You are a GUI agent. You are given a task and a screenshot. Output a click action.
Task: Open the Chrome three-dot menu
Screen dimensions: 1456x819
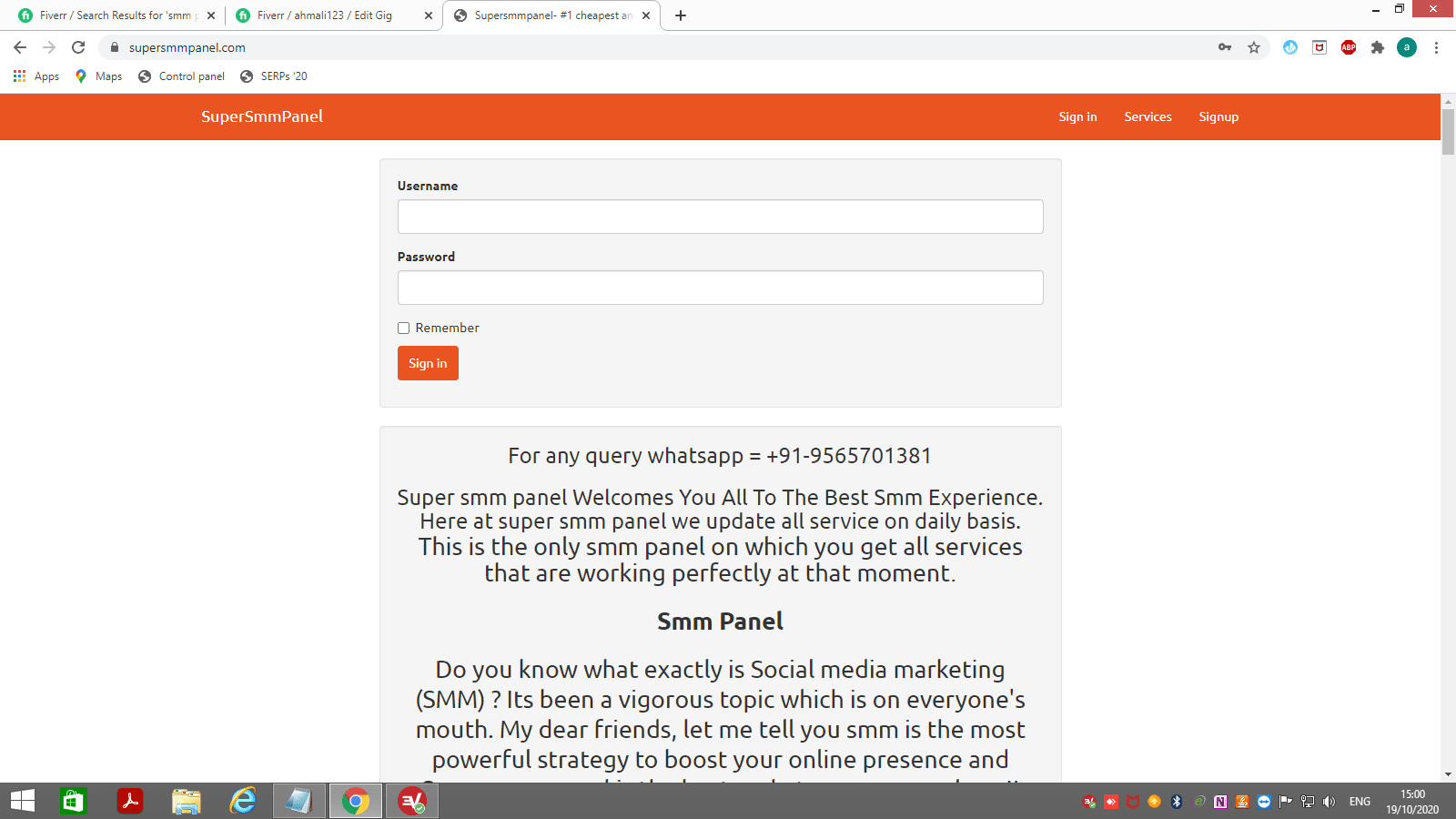(x=1436, y=47)
